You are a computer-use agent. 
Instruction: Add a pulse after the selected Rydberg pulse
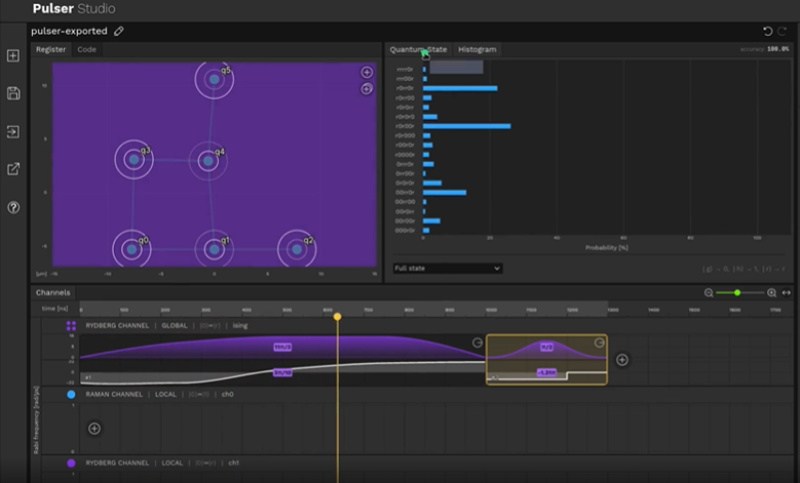tap(622, 360)
